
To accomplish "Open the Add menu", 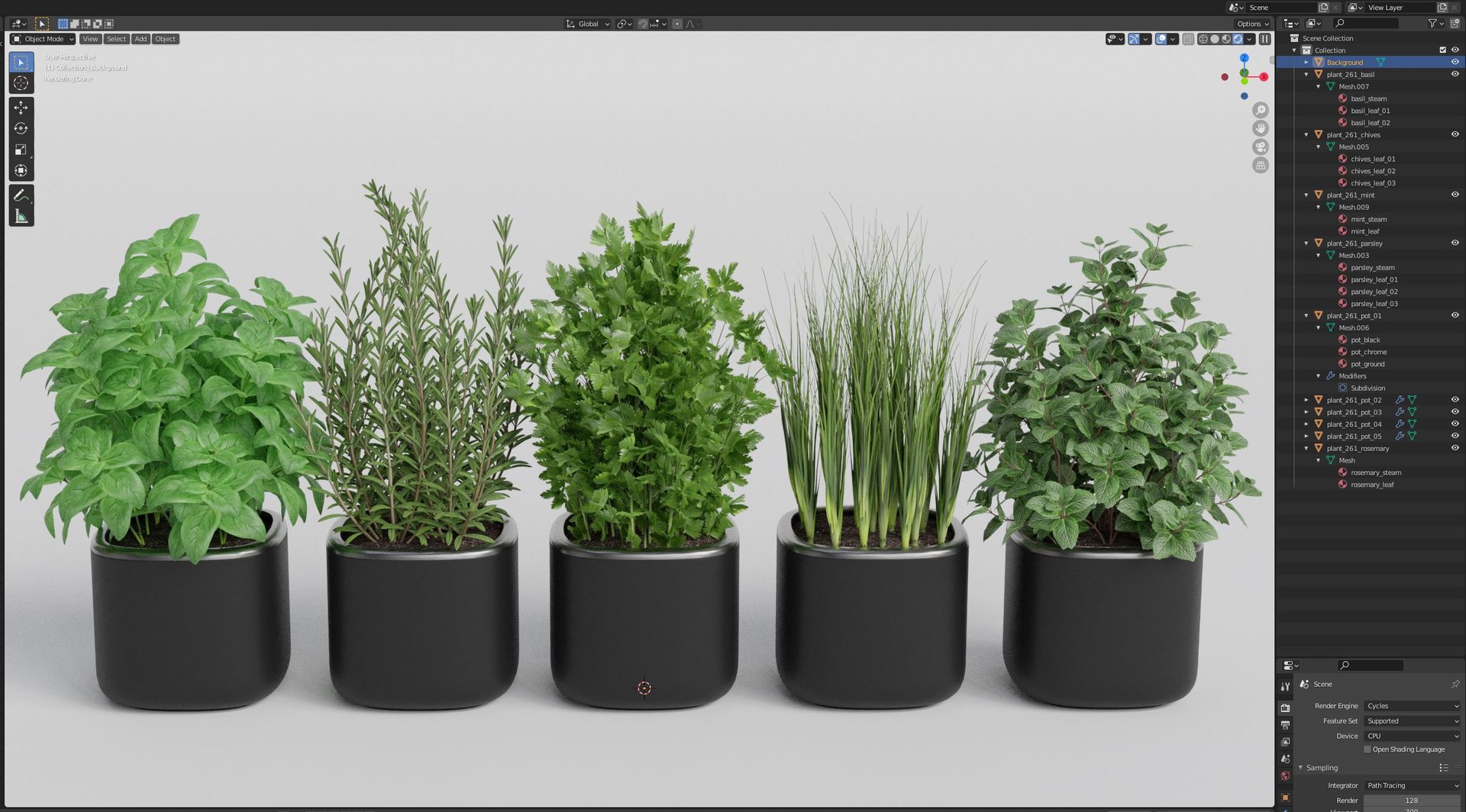I will click(x=140, y=39).
